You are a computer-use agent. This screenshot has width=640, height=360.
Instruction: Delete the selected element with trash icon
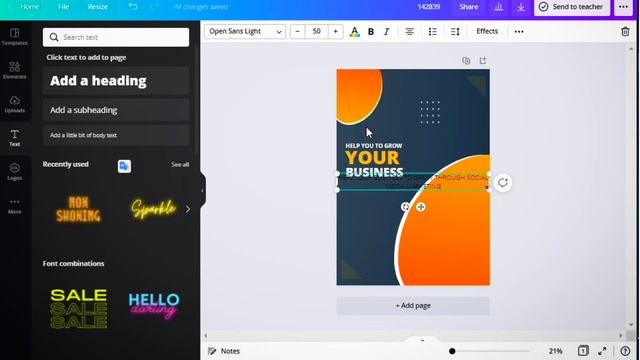(625, 31)
